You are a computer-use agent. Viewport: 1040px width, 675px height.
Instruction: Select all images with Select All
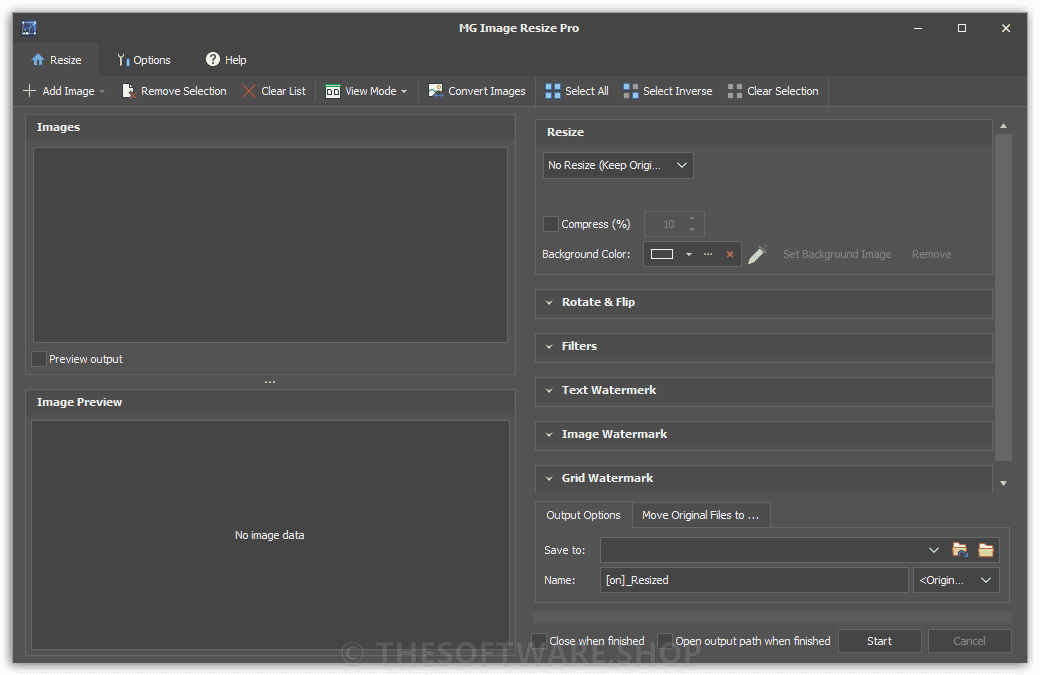pos(577,91)
